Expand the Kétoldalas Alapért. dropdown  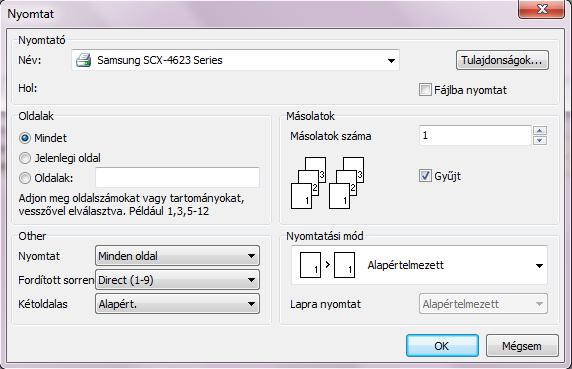177,304
